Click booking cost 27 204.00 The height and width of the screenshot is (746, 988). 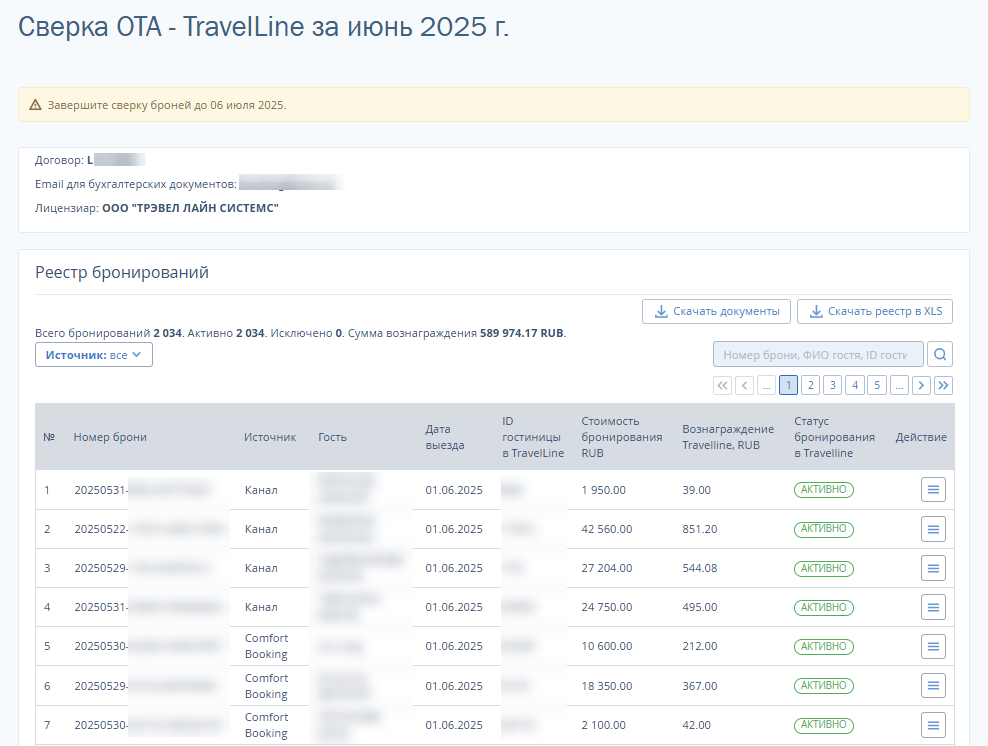tap(607, 568)
